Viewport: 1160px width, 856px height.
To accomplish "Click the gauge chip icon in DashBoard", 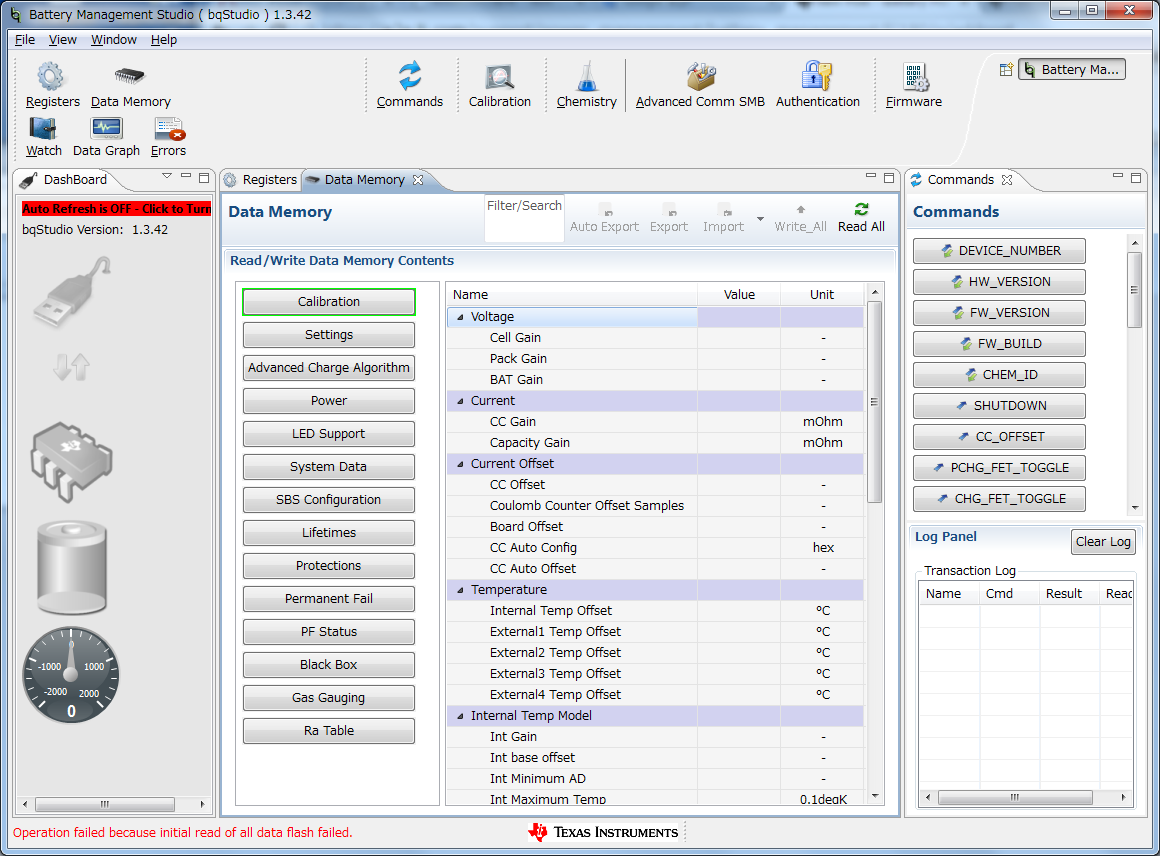I will [71, 462].
